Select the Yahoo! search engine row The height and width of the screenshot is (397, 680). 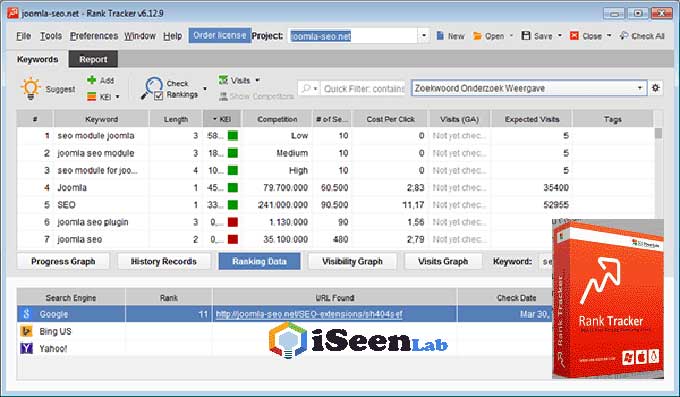(x=285, y=348)
